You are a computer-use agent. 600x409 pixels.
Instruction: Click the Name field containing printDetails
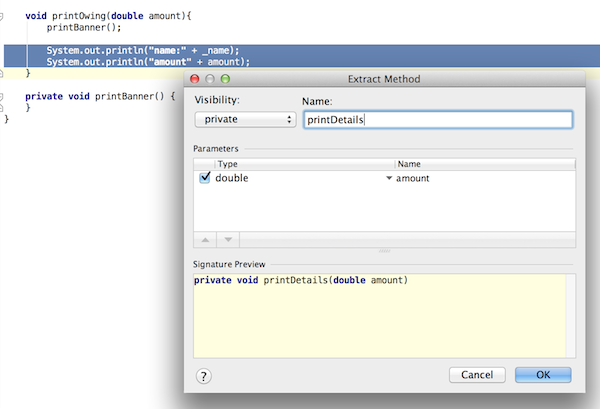(x=437, y=119)
